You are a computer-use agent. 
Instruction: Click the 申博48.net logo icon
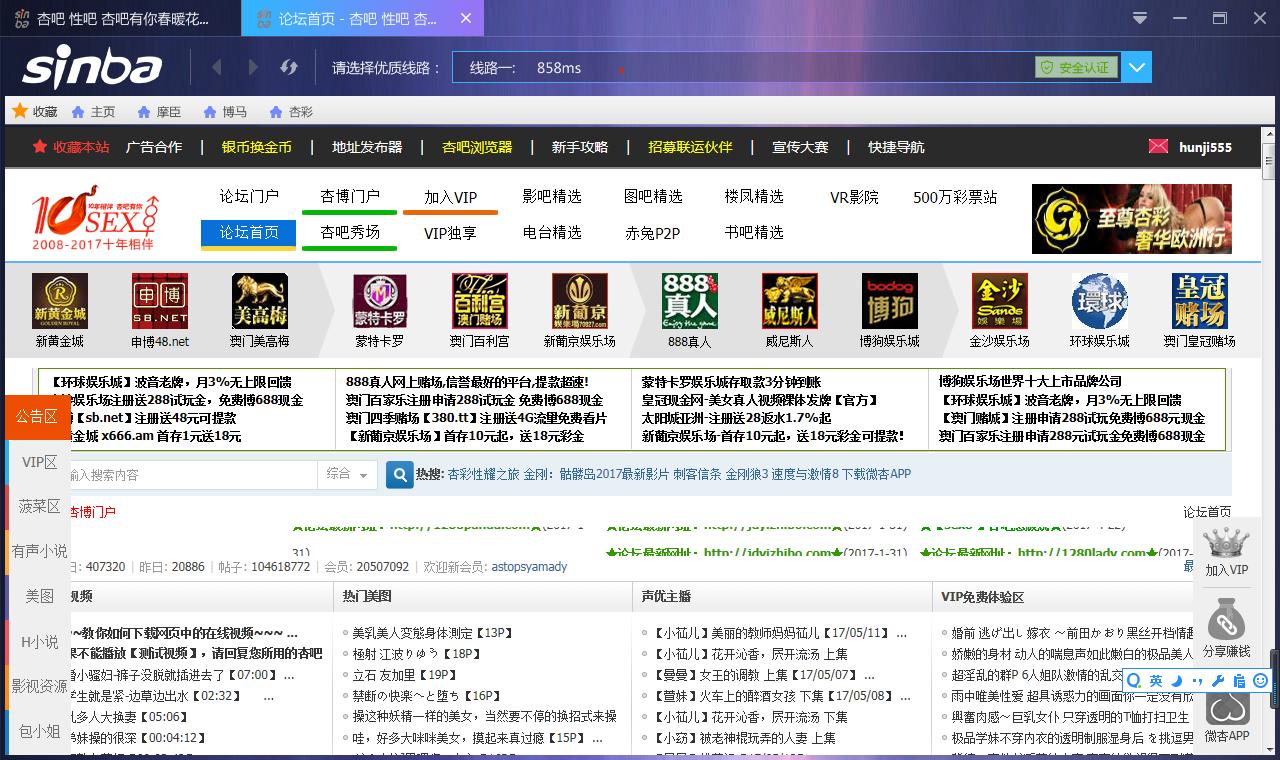coord(160,301)
